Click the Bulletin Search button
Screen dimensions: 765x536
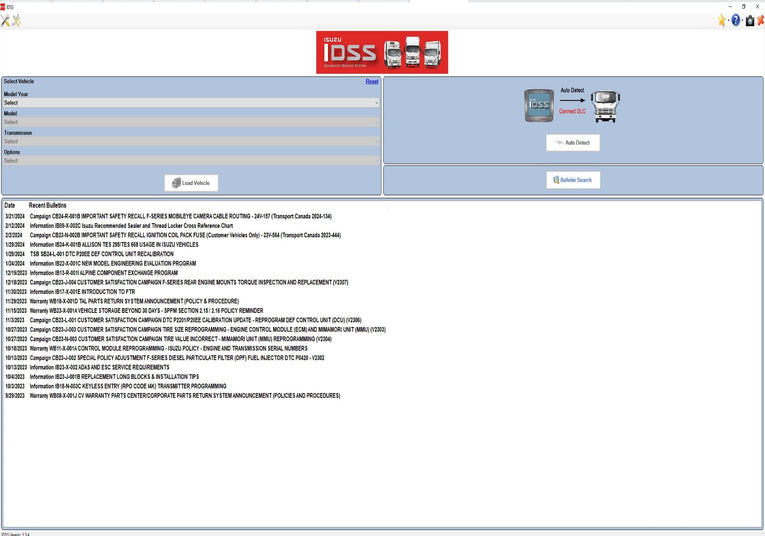click(x=573, y=180)
